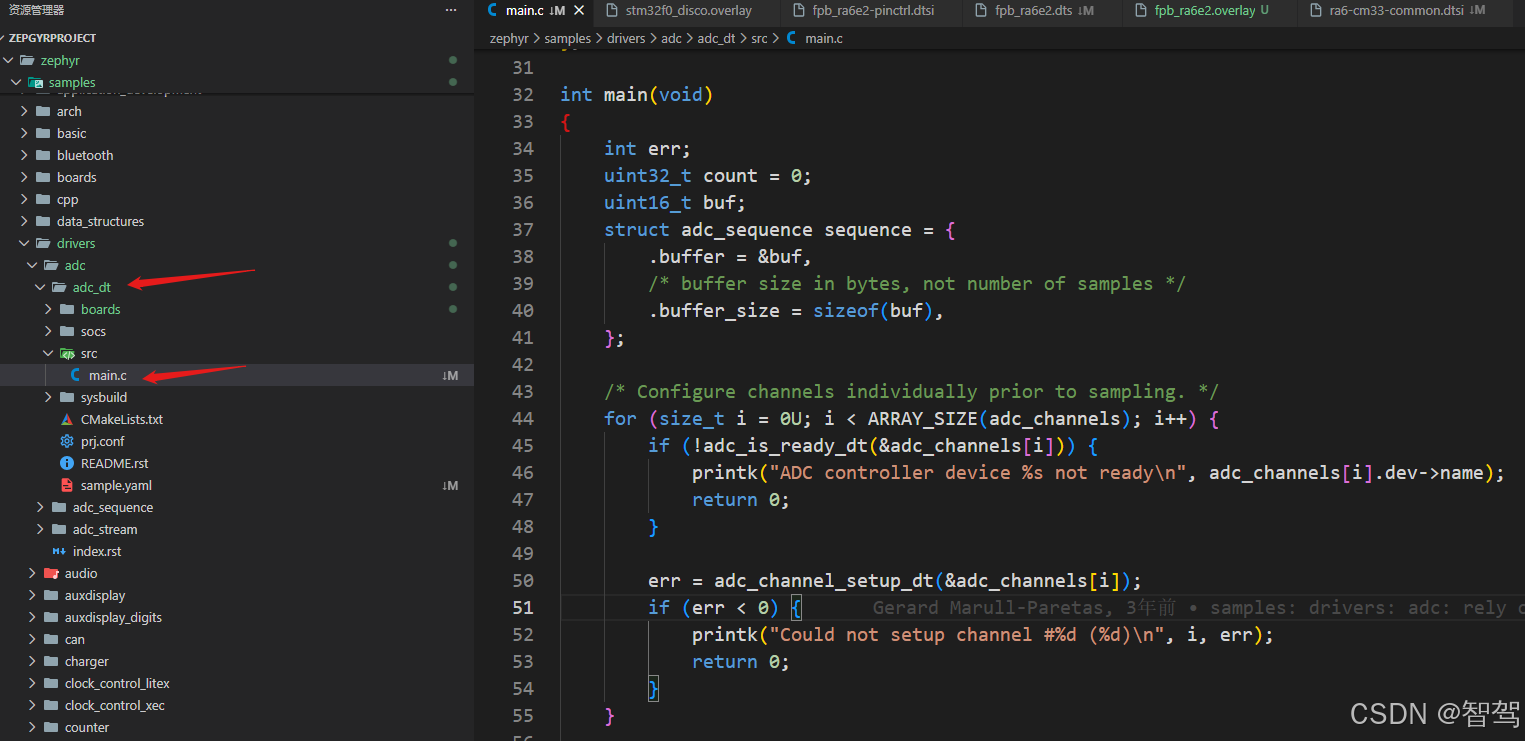Click the markdown icon of index.rst
The width and height of the screenshot is (1525, 741).
point(59,552)
